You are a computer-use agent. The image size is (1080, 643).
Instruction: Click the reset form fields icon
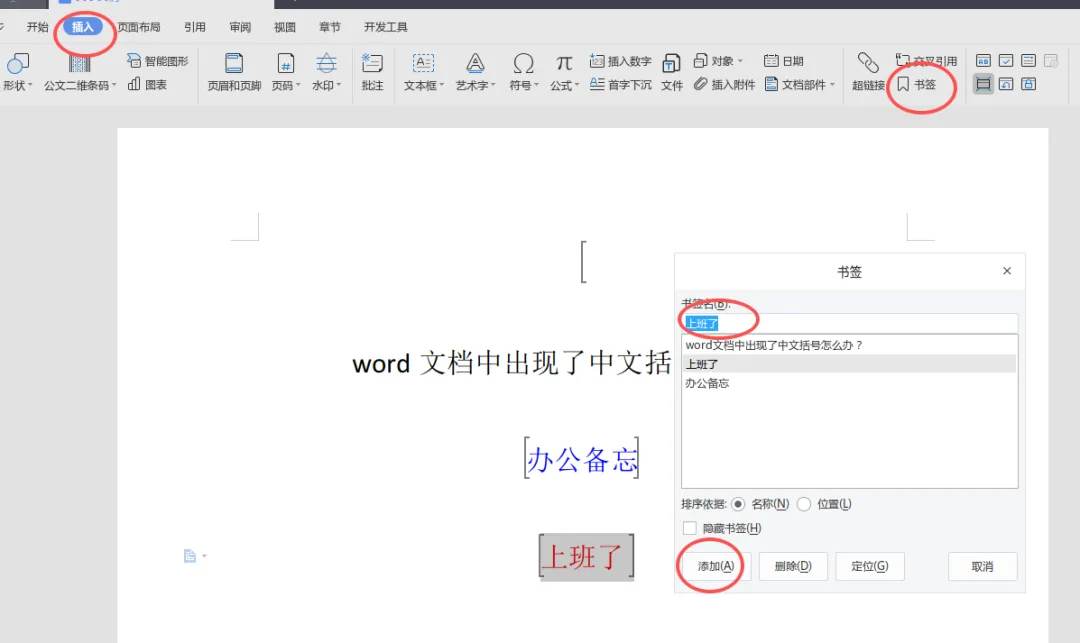click(1006, 84)
